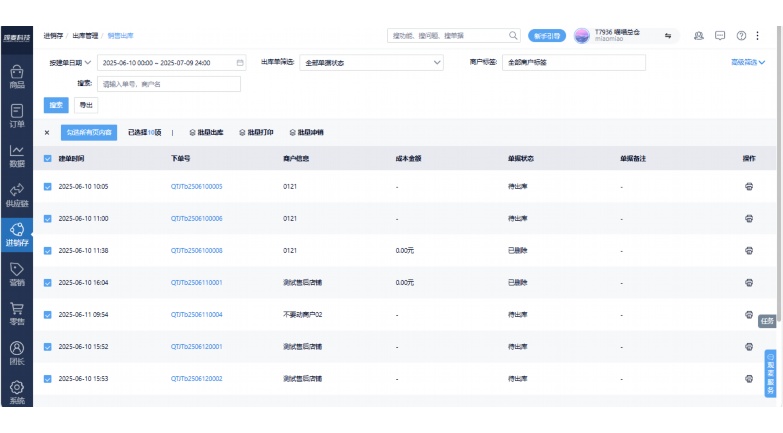
Task: Click the blue 搜索 search button
Action: 56,105
